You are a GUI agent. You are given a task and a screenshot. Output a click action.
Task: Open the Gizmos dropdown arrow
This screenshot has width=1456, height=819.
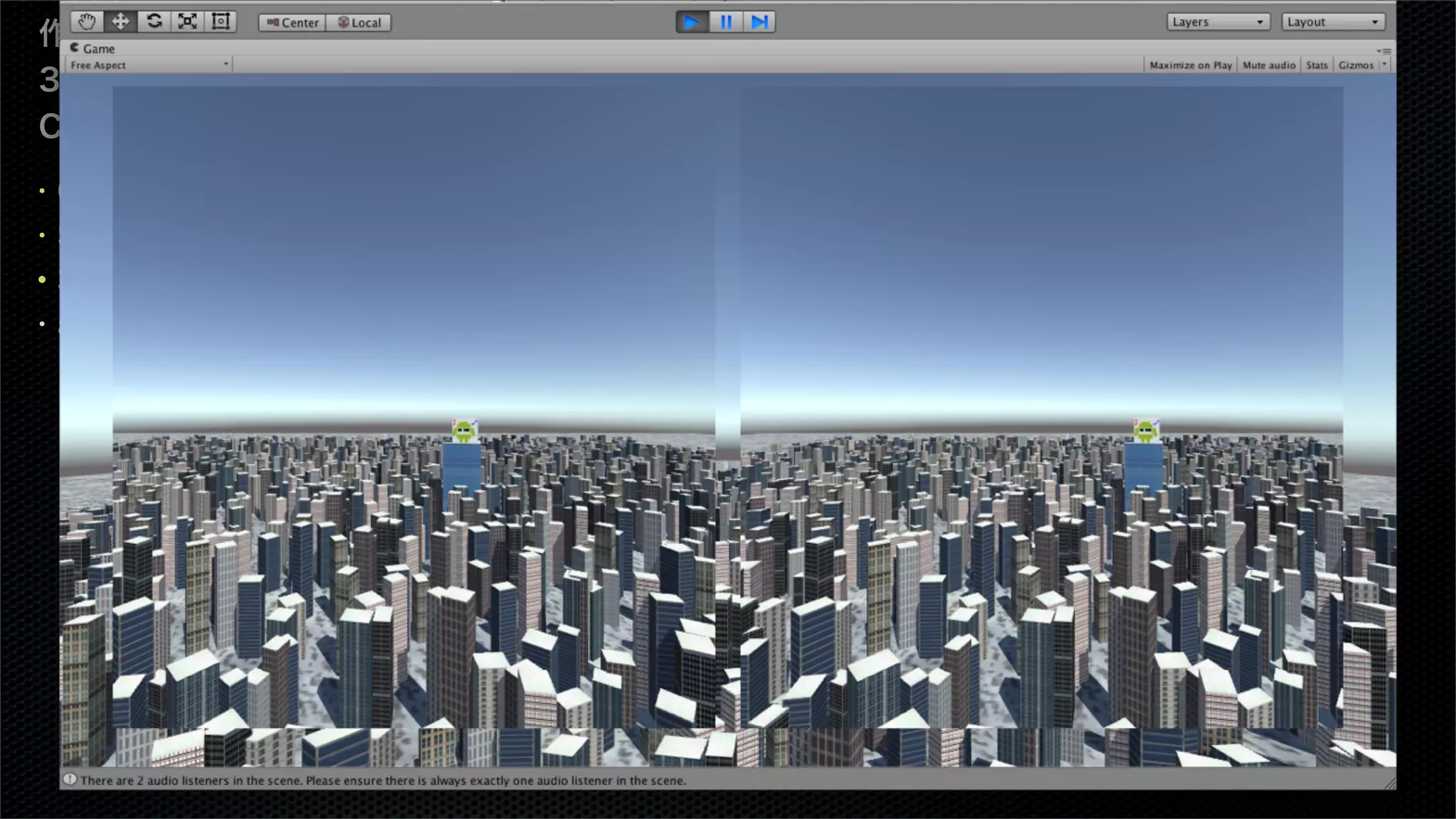click(x=1384, y=65)
